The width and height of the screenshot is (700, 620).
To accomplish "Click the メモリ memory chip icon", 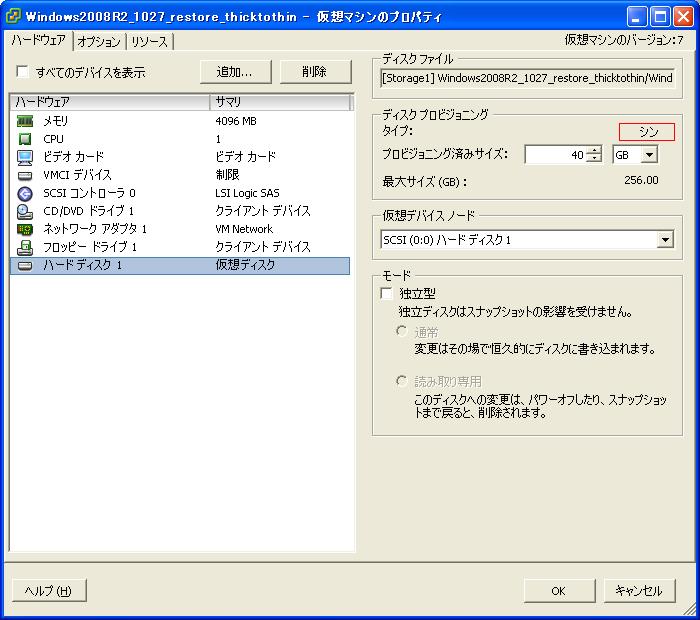I will (x=25, y=121).
